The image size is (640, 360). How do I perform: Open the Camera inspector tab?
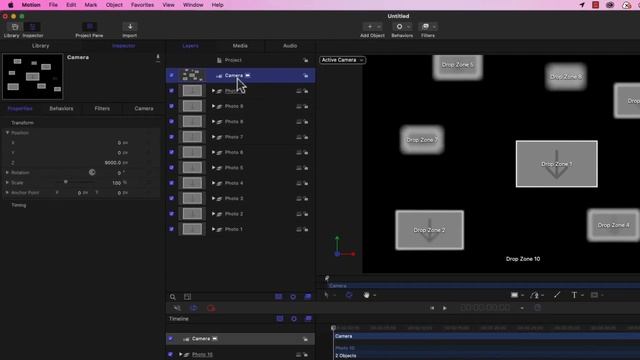[x=144, y=109]
